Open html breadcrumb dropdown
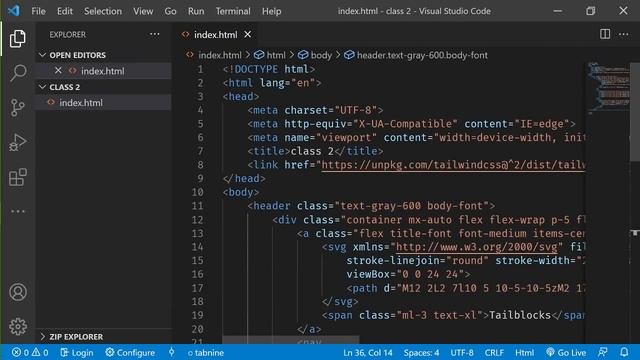This screenshot has width=640, height=360. click(269, 55)
